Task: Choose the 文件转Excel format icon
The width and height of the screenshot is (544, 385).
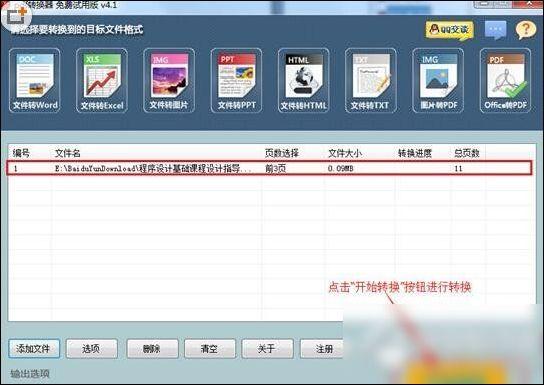Action: 102,80
